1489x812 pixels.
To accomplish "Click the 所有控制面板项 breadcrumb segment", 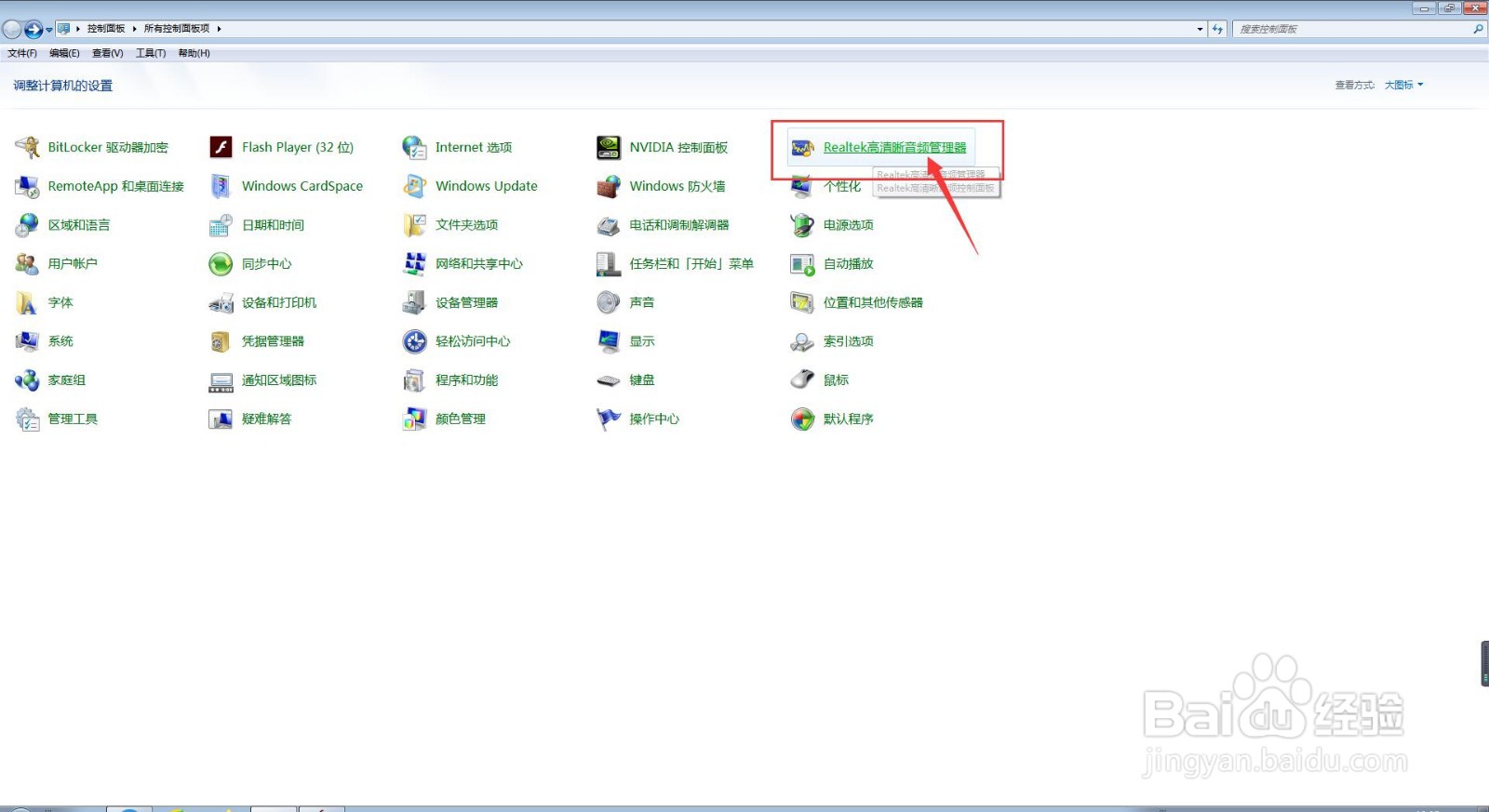I will [177, 29].
